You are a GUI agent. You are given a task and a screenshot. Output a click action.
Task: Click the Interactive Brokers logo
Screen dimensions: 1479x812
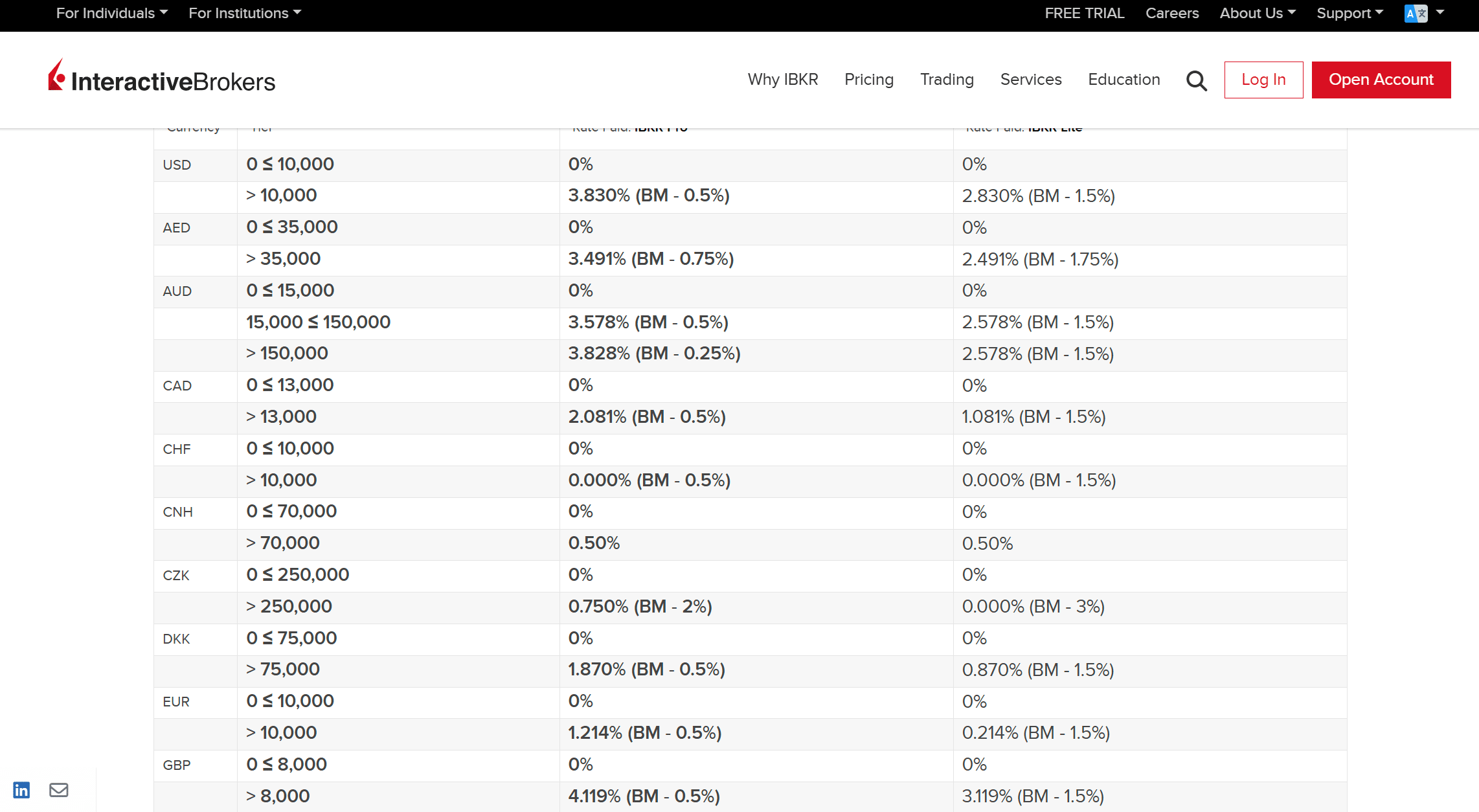(x=161, y=78)
